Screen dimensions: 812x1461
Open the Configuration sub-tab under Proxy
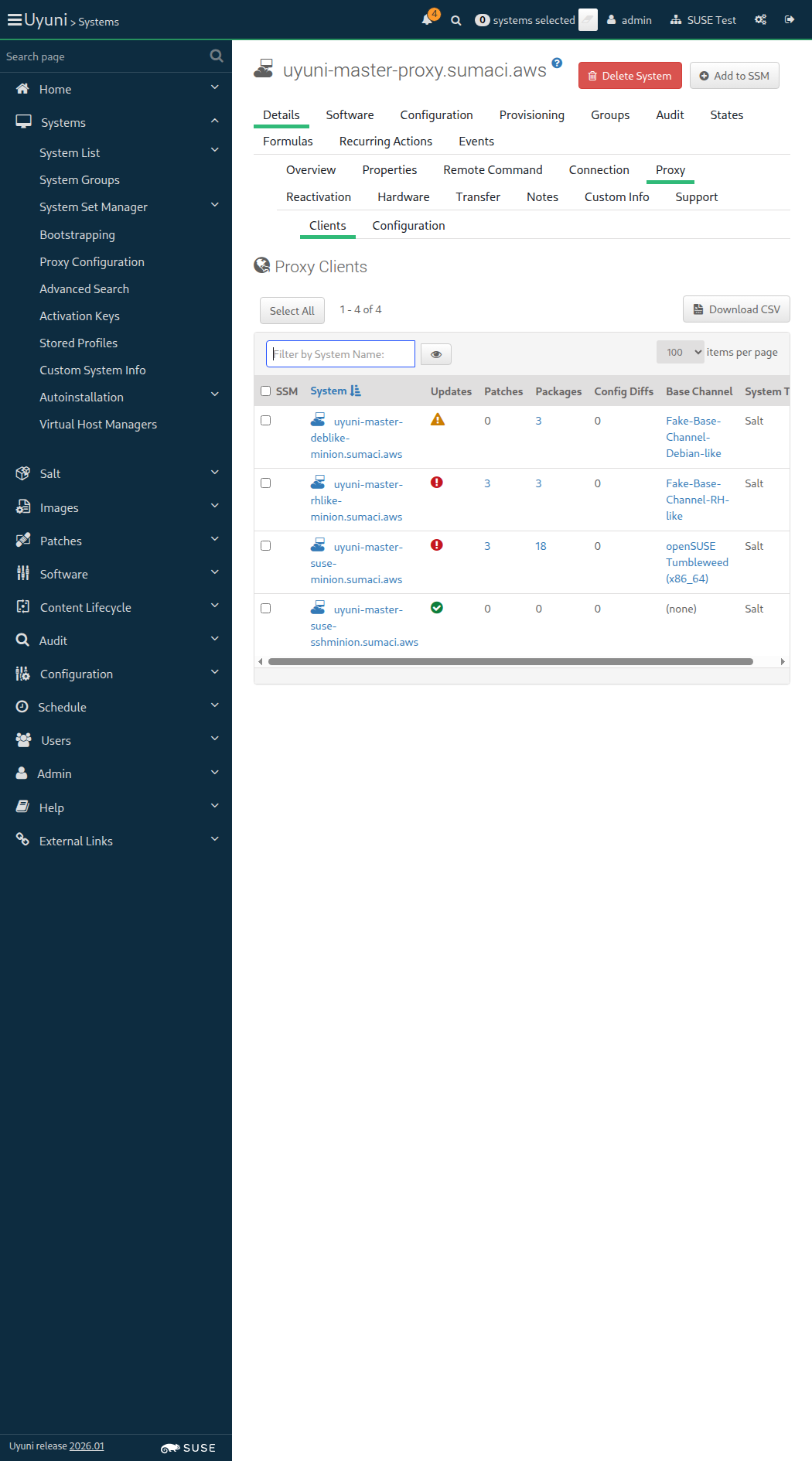click(408, 226)
